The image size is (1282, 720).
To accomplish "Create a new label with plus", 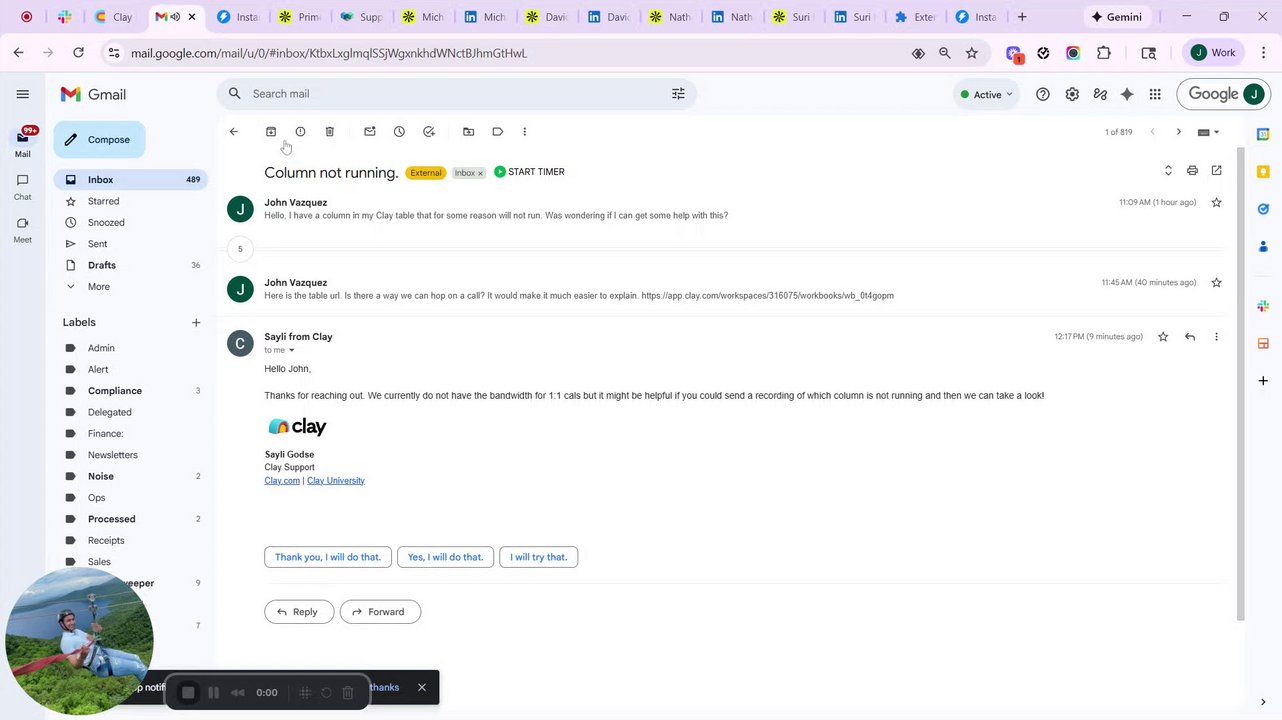I will point(196,323).
